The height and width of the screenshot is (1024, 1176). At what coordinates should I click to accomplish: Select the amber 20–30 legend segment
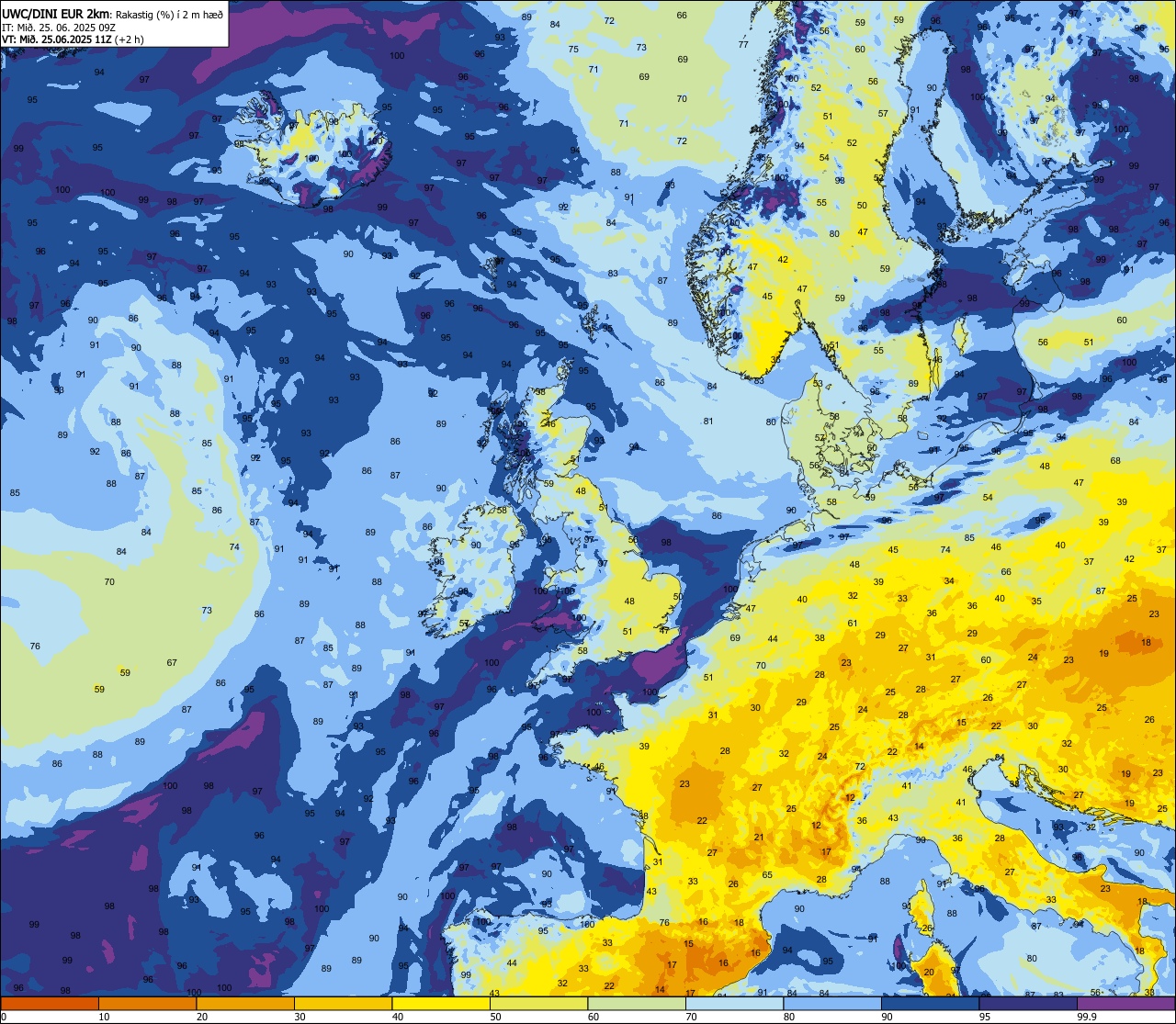pyautogui.click(x=245, y=1003)
